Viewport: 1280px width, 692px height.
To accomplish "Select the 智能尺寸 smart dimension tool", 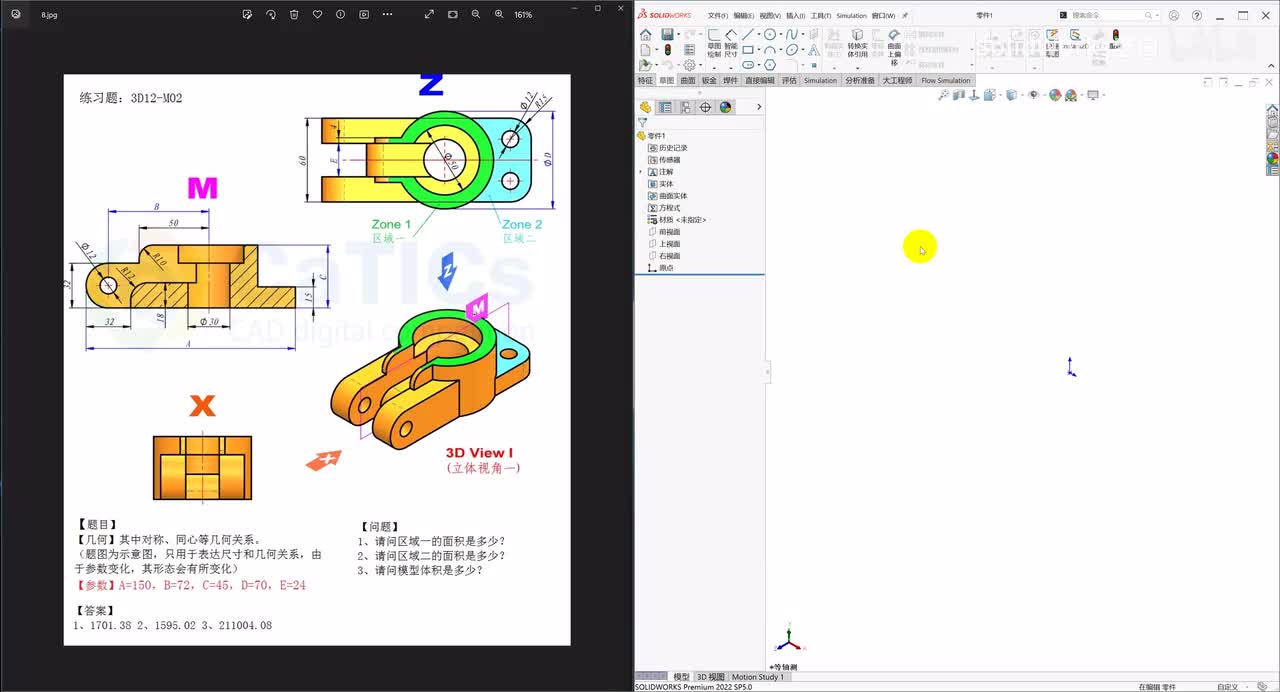I will (x=731, y=42).
